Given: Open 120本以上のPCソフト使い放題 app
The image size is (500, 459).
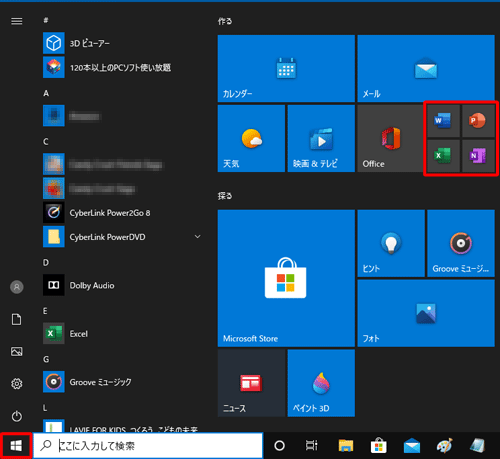Looking at the screenshot, I should [123, 68].
